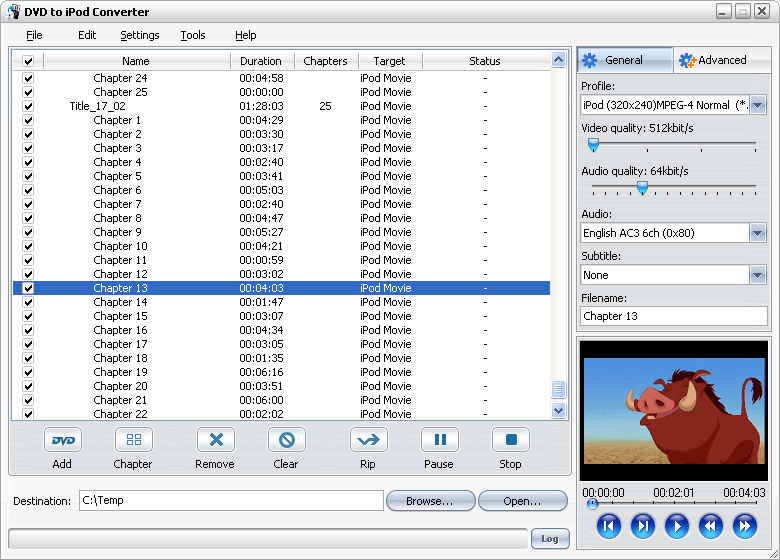Fast forward the preview video
The image size is (780, 560).
click(x=744, y=526)
